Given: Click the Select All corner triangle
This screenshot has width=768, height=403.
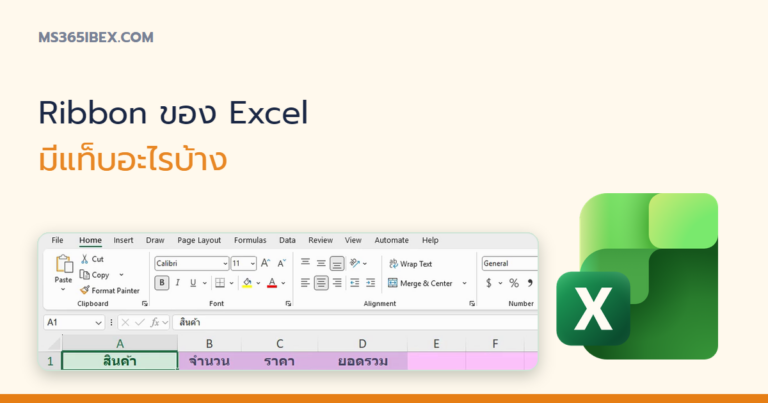Looking at the screenshot, I should (54, 343).
